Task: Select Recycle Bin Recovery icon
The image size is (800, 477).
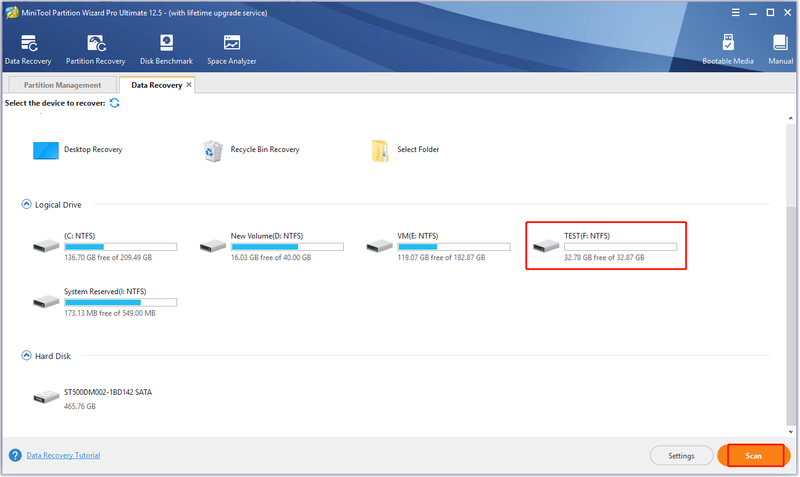Action: (x=213, y=151)
